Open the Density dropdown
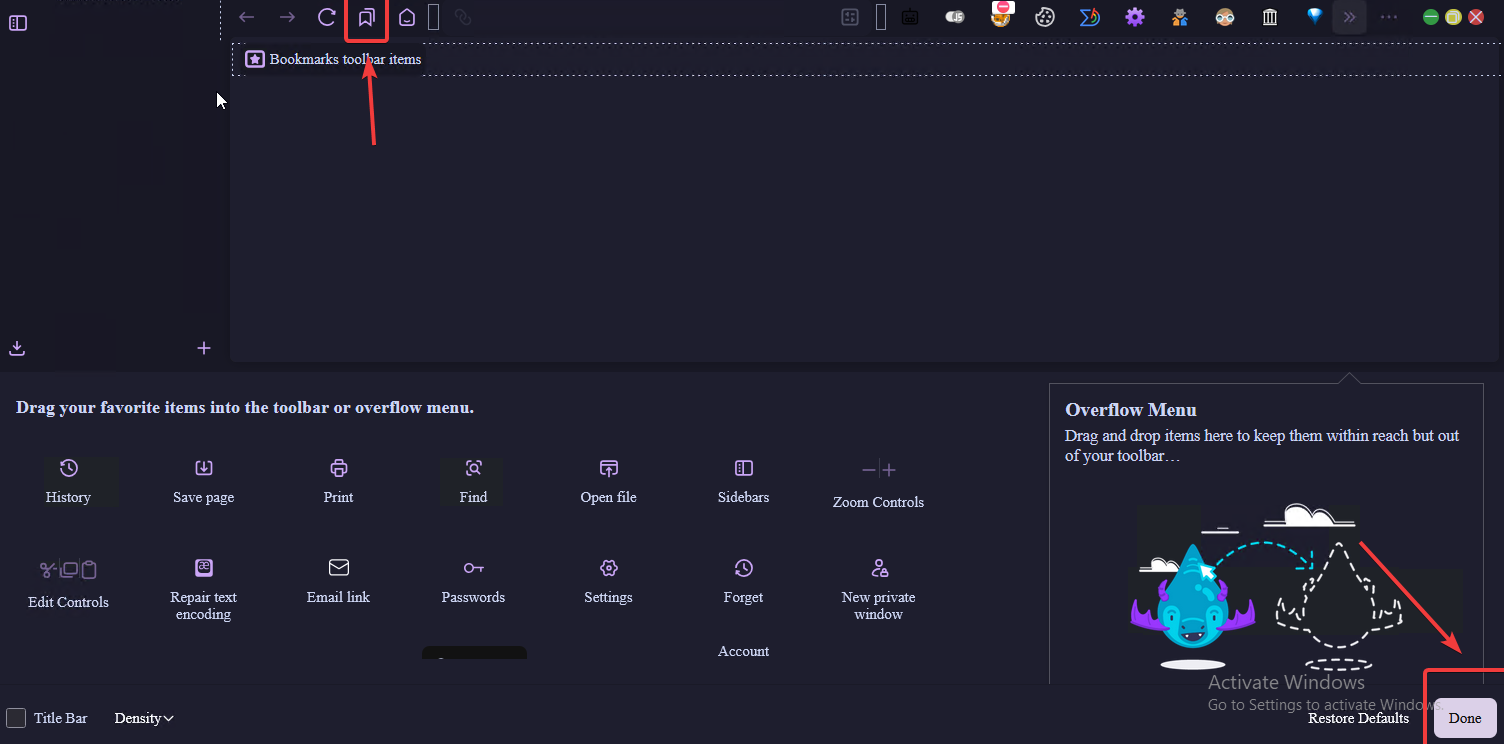 [x=144, y=718]
